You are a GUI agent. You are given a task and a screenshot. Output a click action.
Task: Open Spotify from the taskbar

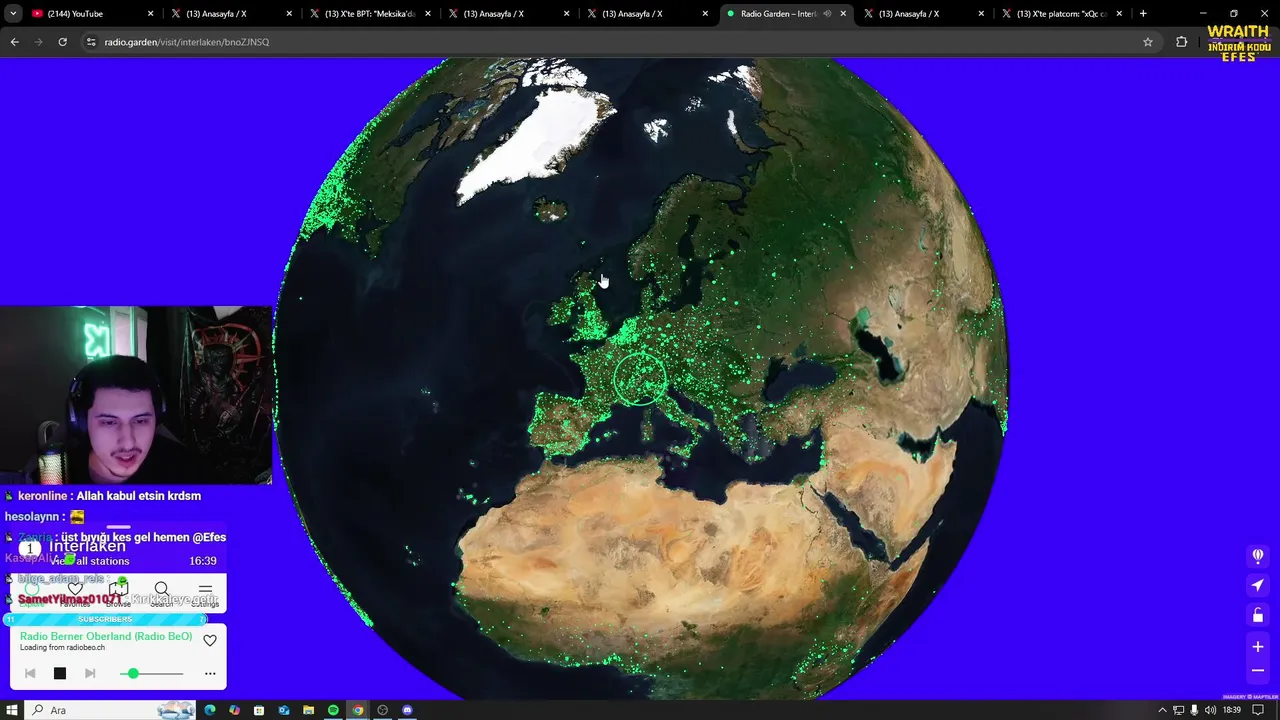[333, 710]
